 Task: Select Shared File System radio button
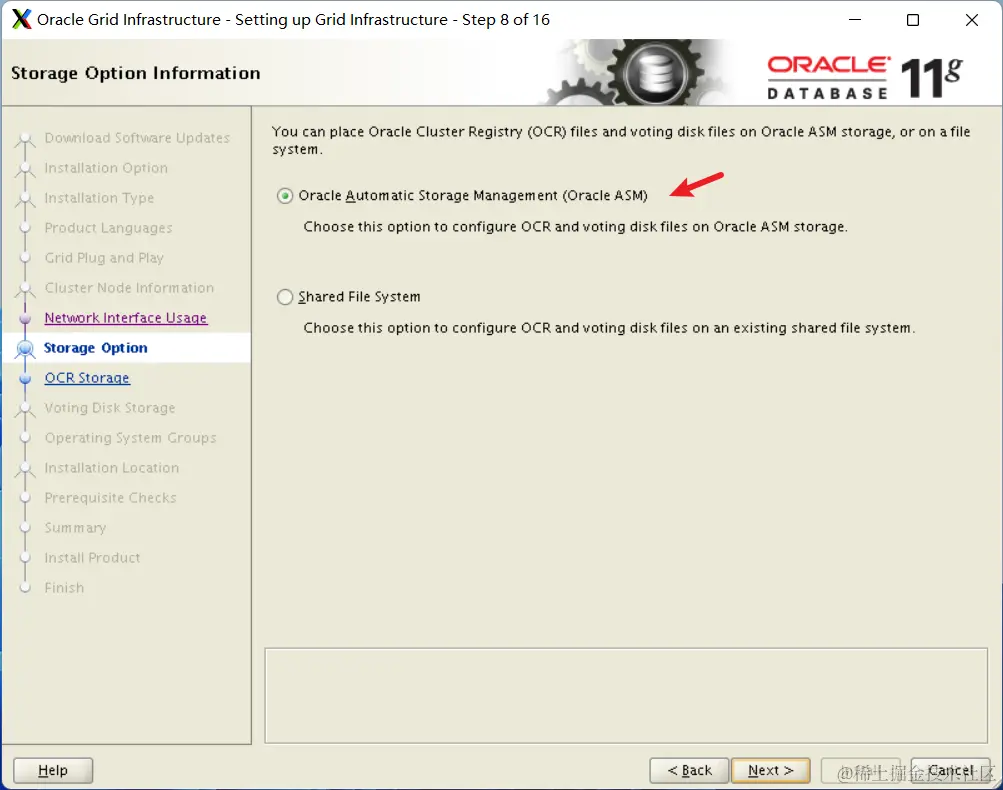pyautogui.click(x=285, y=297)
